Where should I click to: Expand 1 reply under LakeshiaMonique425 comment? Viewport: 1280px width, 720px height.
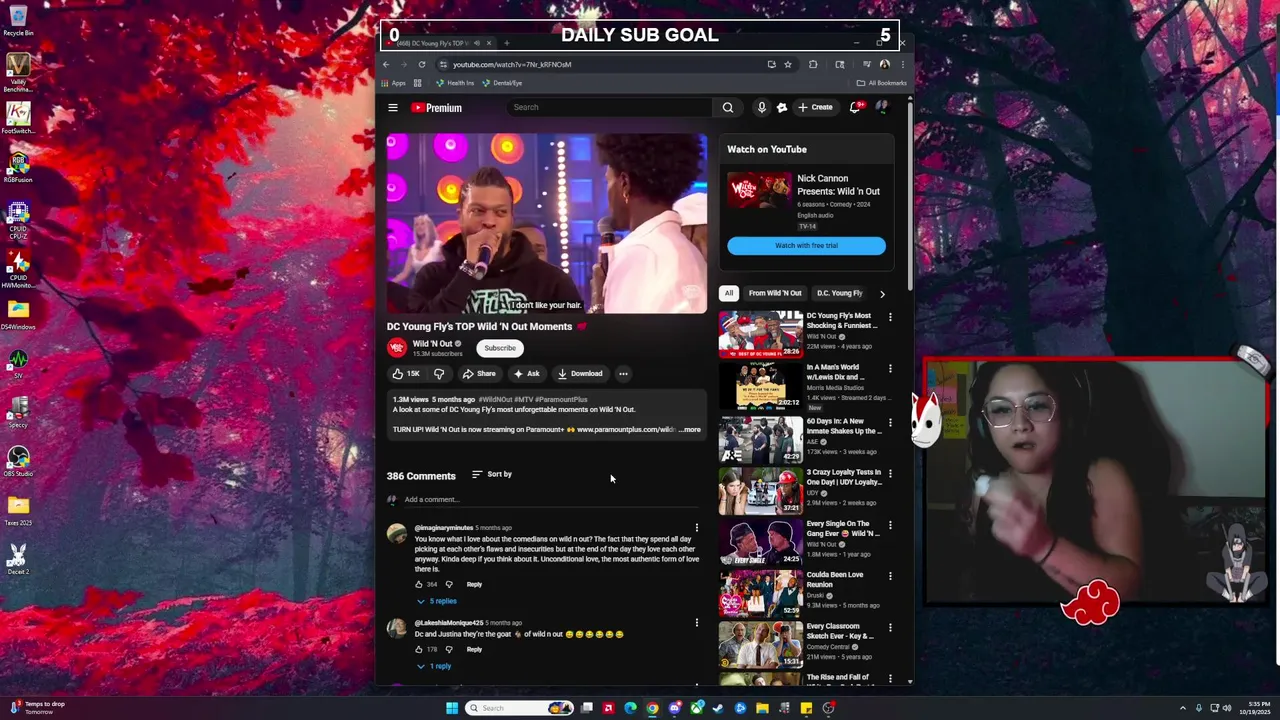434,666
